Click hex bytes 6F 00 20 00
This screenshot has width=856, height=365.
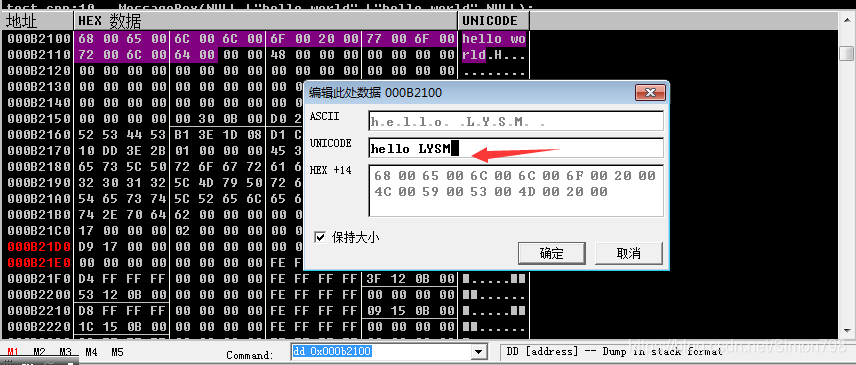click(314, 39)
